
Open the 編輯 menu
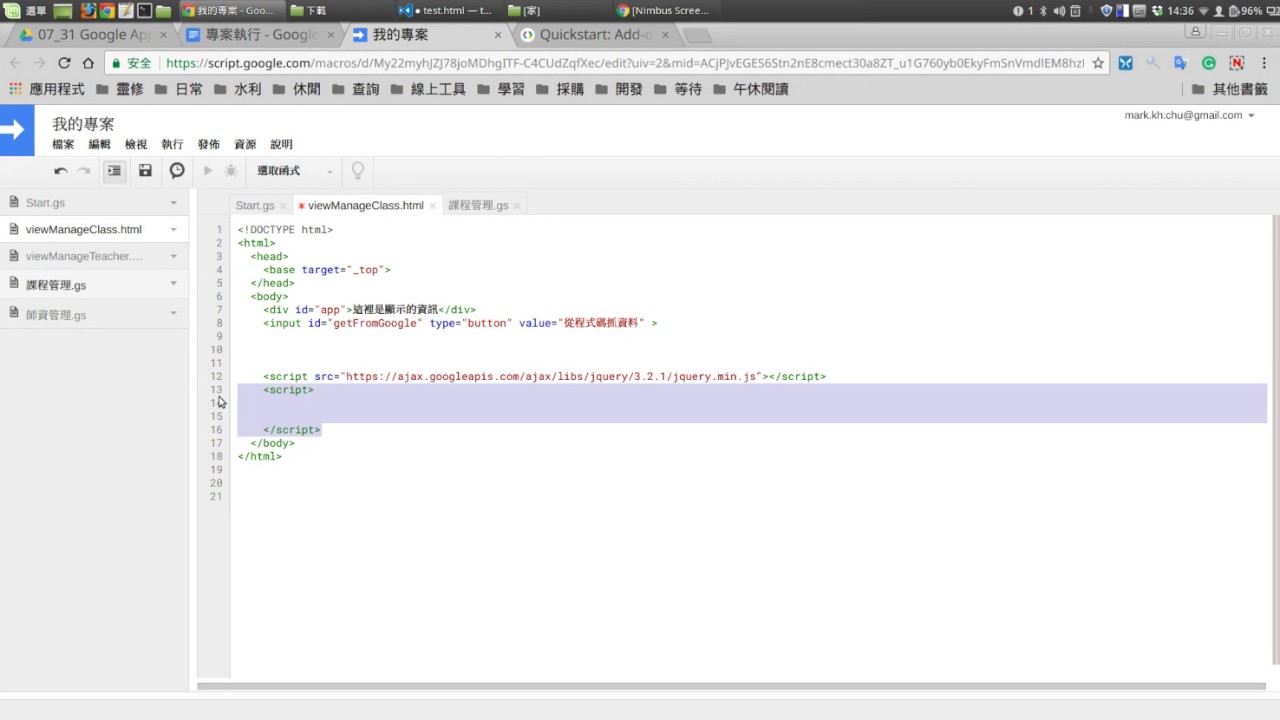[x=99, y=145]
